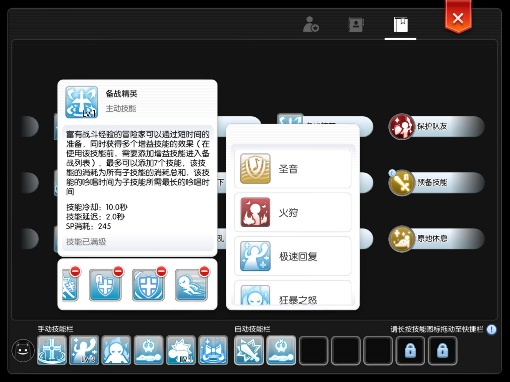The image size is (510, 382).
Task: Close the skill panel with red X
Action: [458, 17]
